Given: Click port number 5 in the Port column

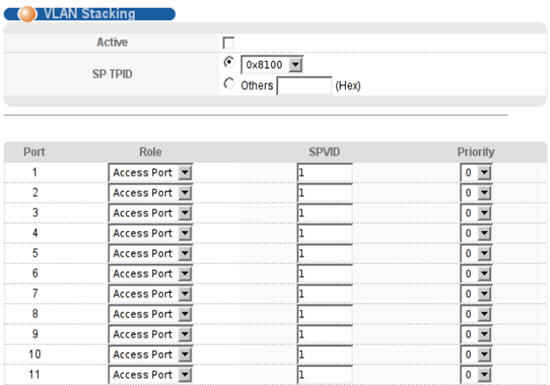Looking at the screenshot, I should 35,253.
